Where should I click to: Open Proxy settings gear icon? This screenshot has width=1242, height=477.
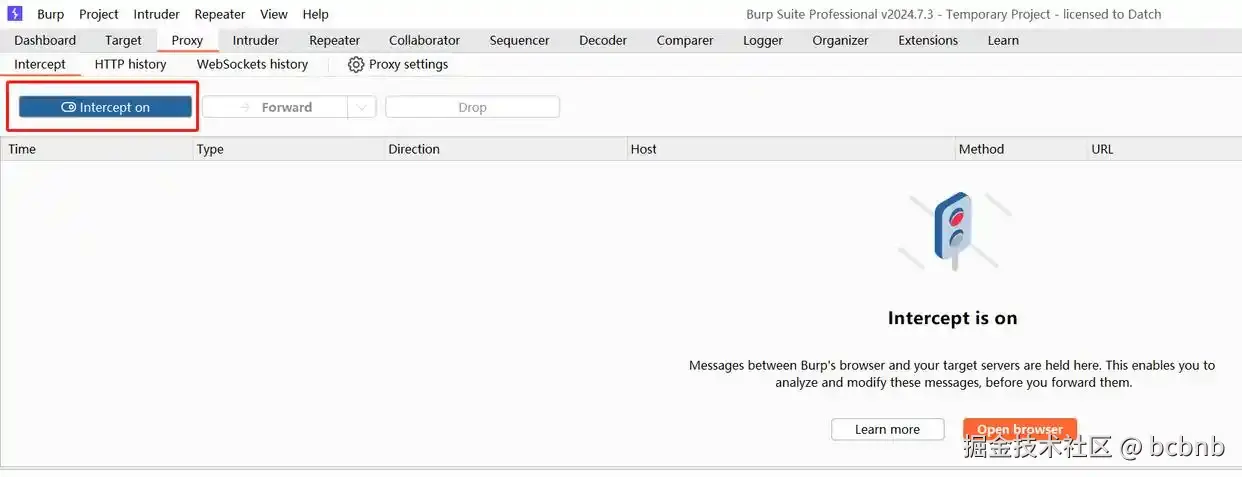pos(356,64)
